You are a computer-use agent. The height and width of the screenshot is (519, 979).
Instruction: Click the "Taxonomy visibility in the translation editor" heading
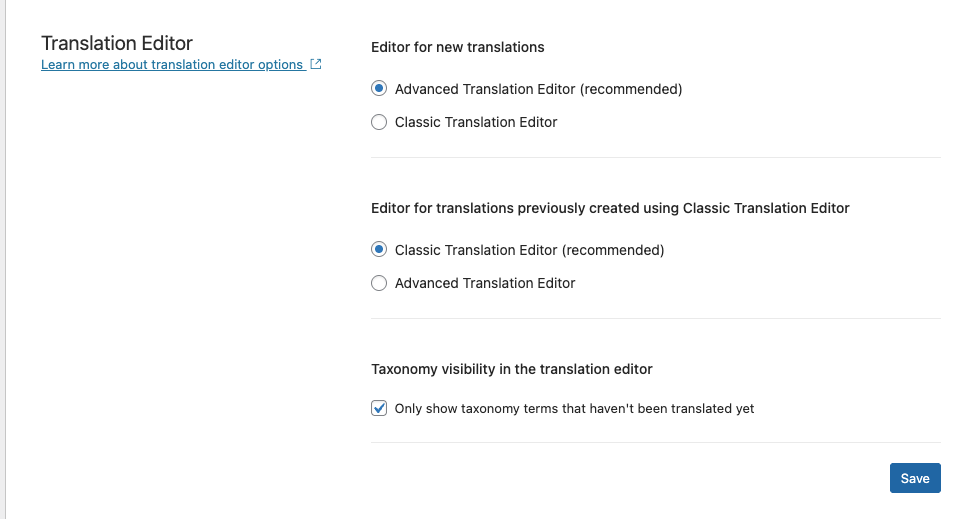(x=511, y=369)
